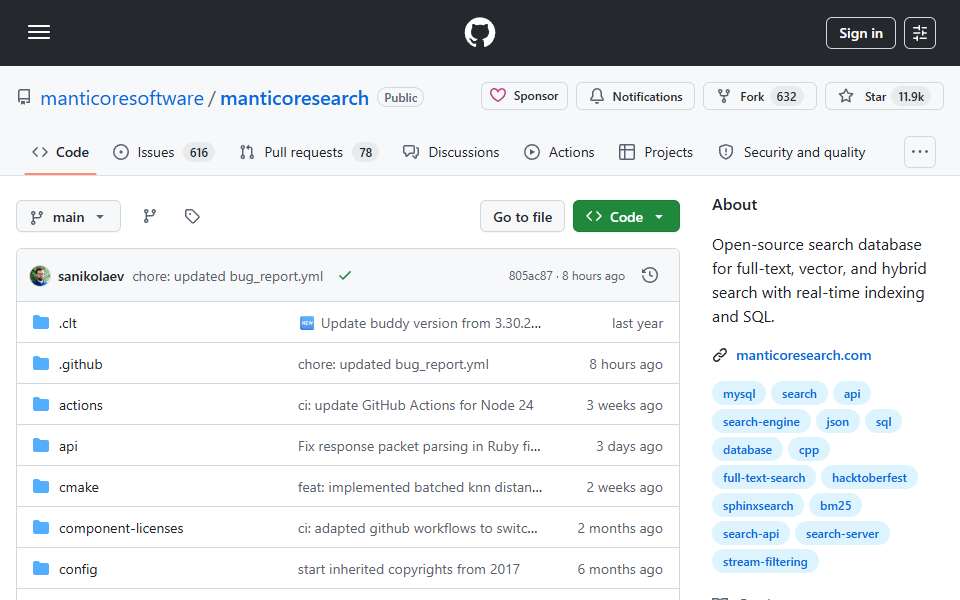Click the GitHub logo in the header
The image size is (960, 600).
[x=479, y=32]
